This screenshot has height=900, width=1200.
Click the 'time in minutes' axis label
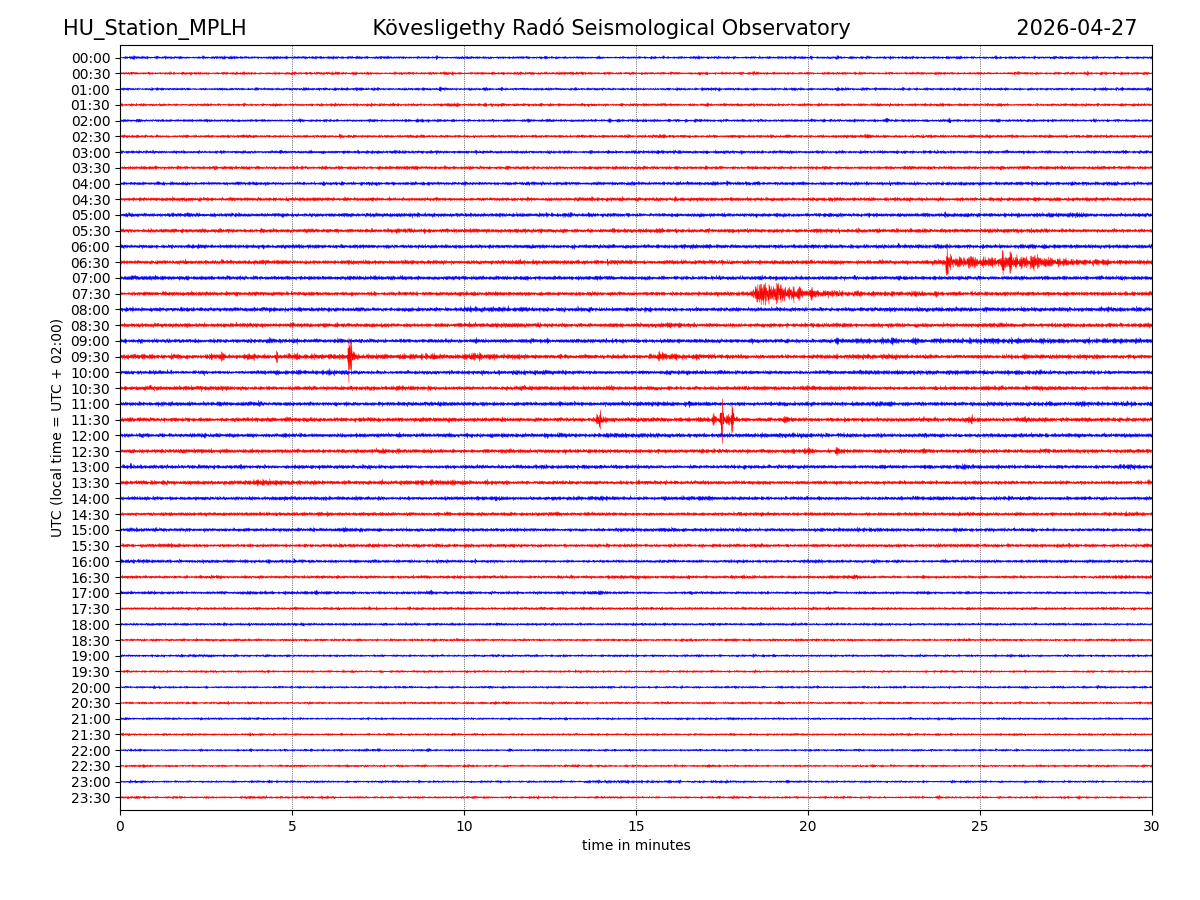636,846
